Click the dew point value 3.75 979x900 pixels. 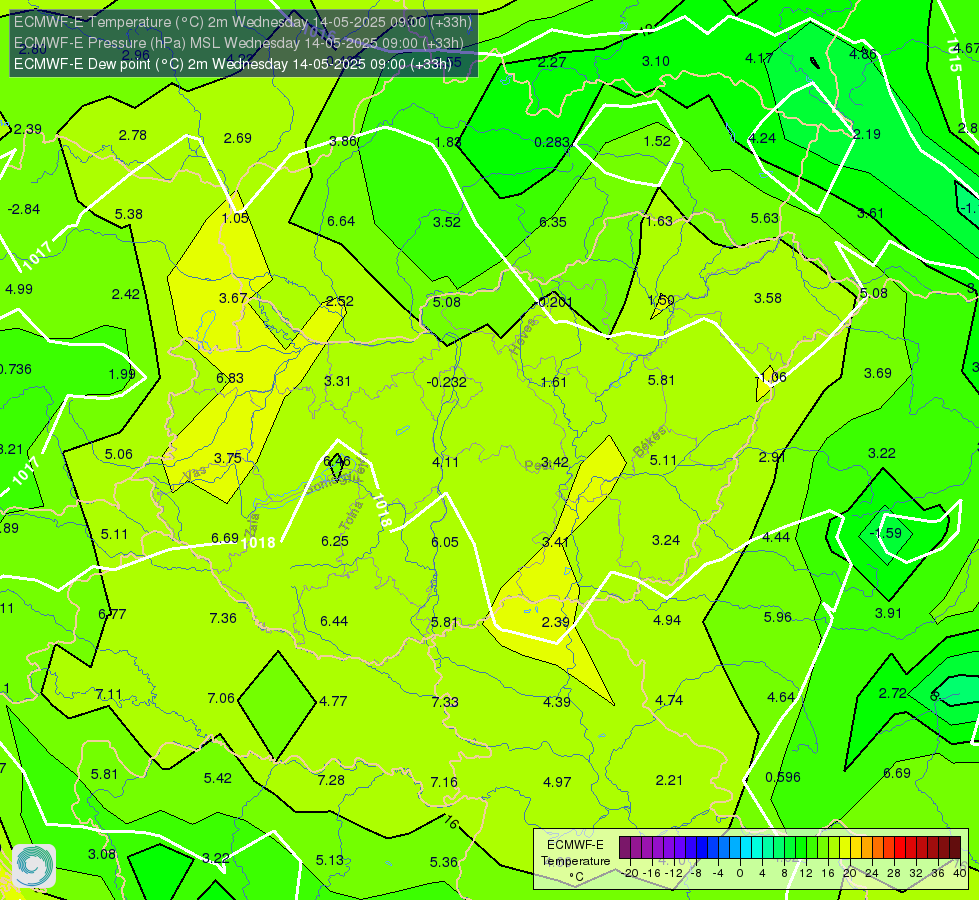(227, 458)
